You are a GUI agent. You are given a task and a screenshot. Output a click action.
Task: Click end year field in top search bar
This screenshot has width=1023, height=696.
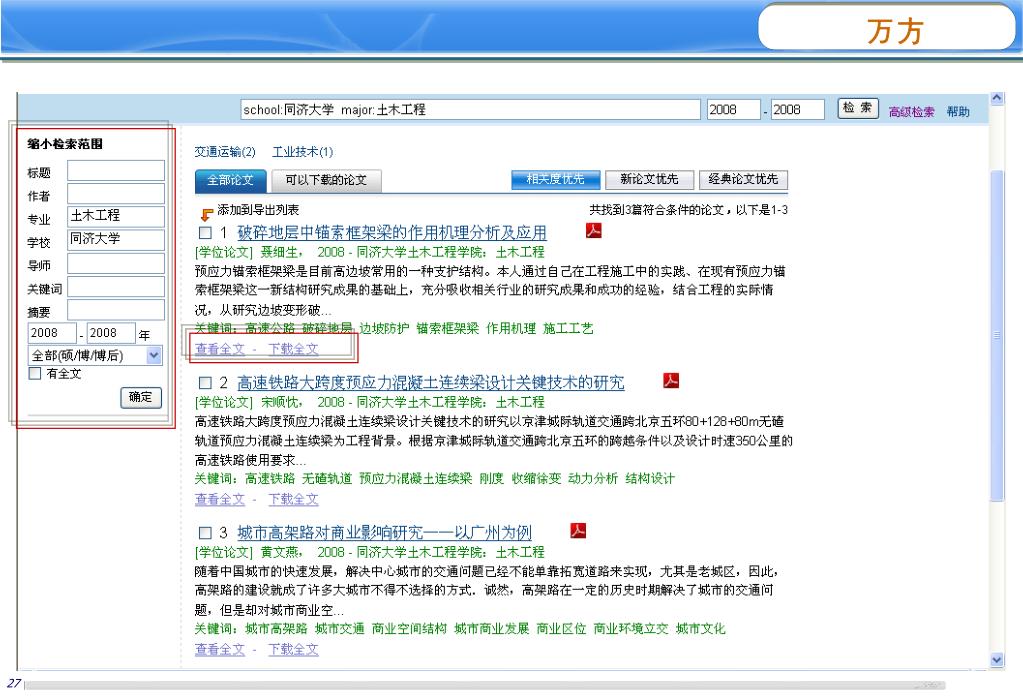pyautogui.click(x=797, y=110)
